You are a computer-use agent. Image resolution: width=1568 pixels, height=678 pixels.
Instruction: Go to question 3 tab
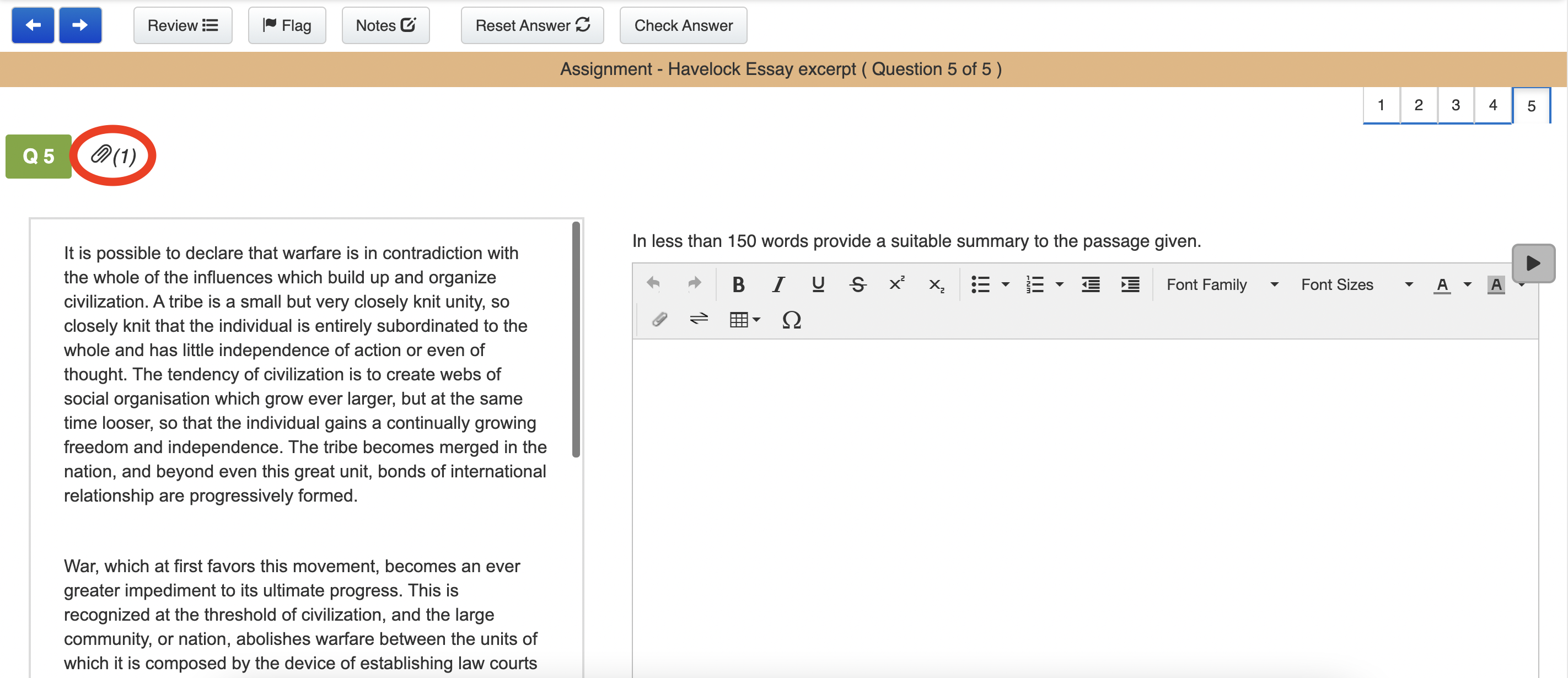tap(1456, 105)
